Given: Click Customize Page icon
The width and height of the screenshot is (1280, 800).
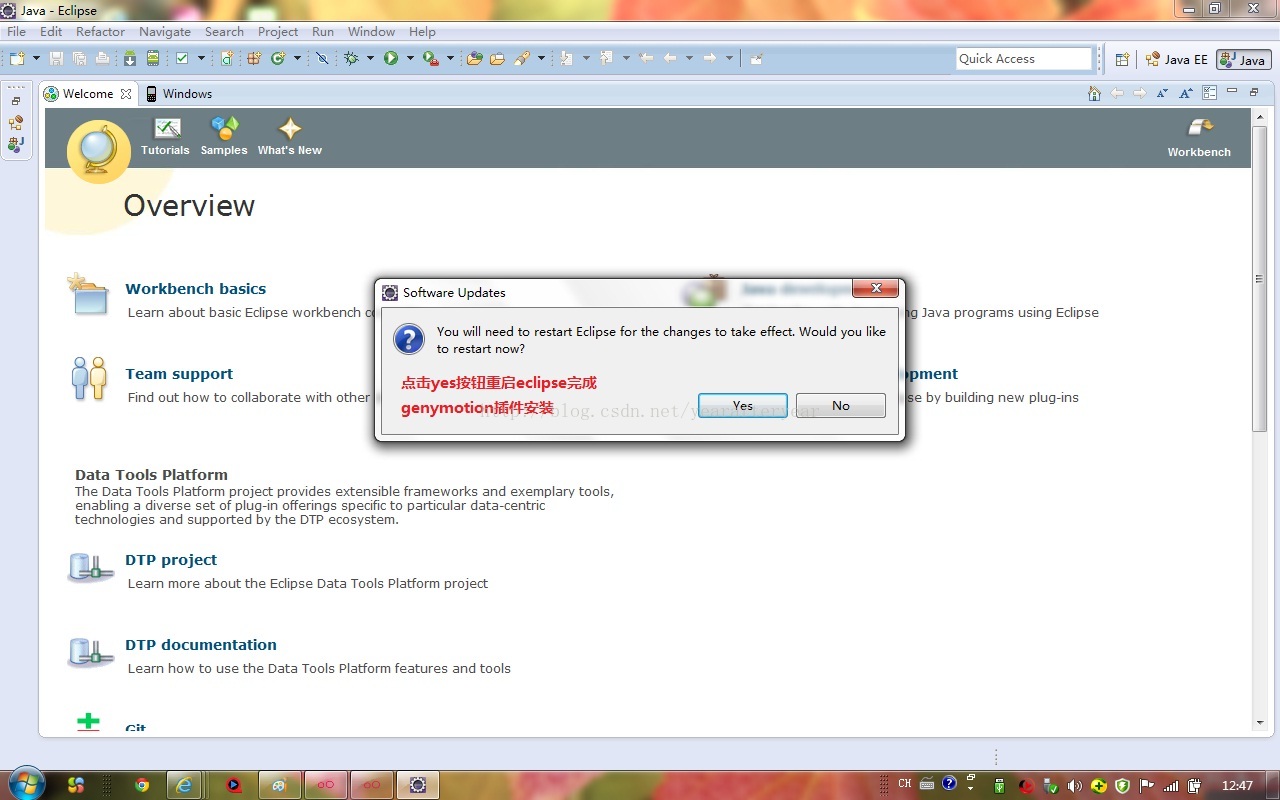Looking at the screenshot, I should pyautogui.click(x=1209, y=93).
